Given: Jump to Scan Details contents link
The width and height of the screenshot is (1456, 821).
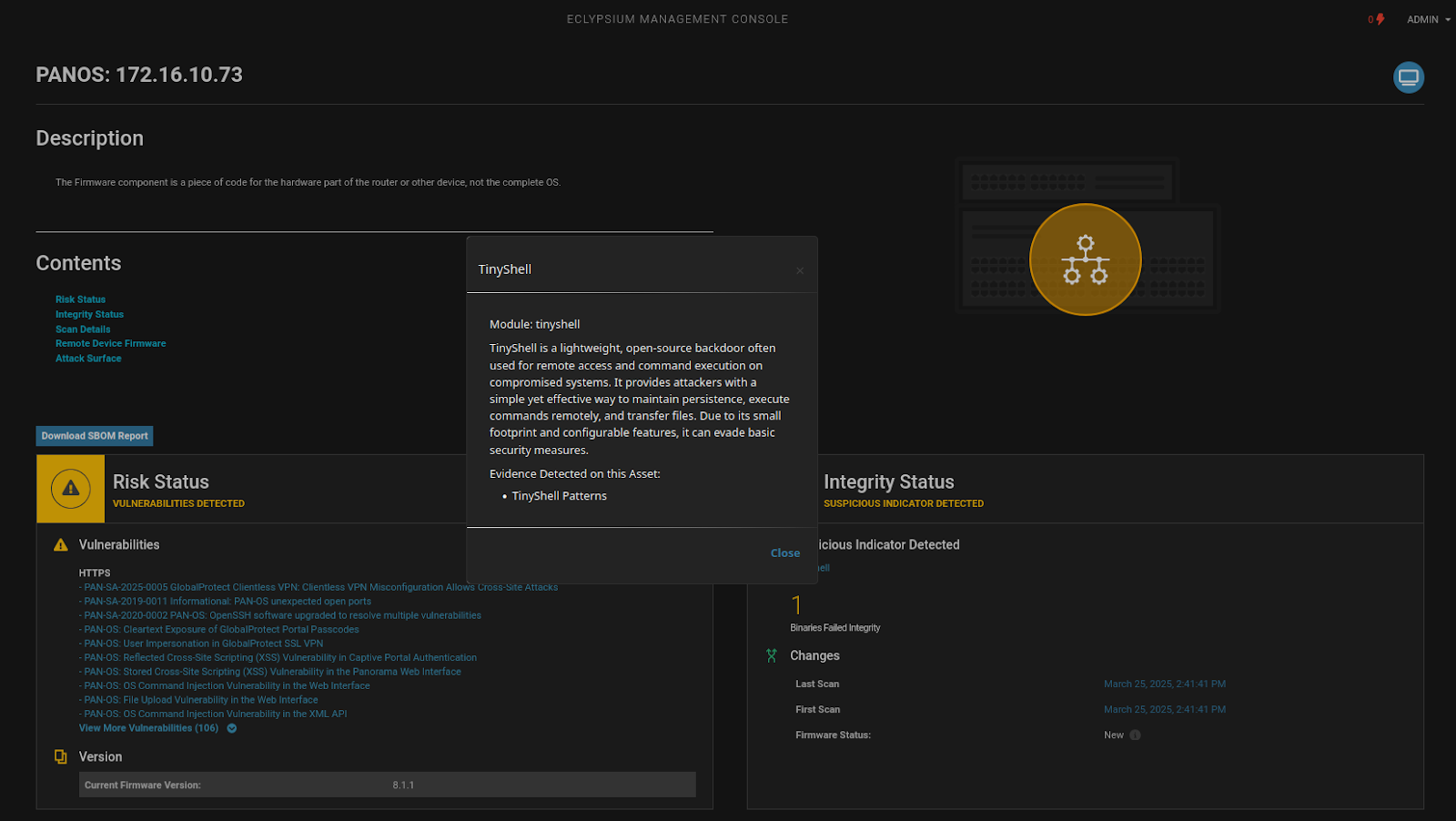Looking at the screenshot, I should [83, 329].
